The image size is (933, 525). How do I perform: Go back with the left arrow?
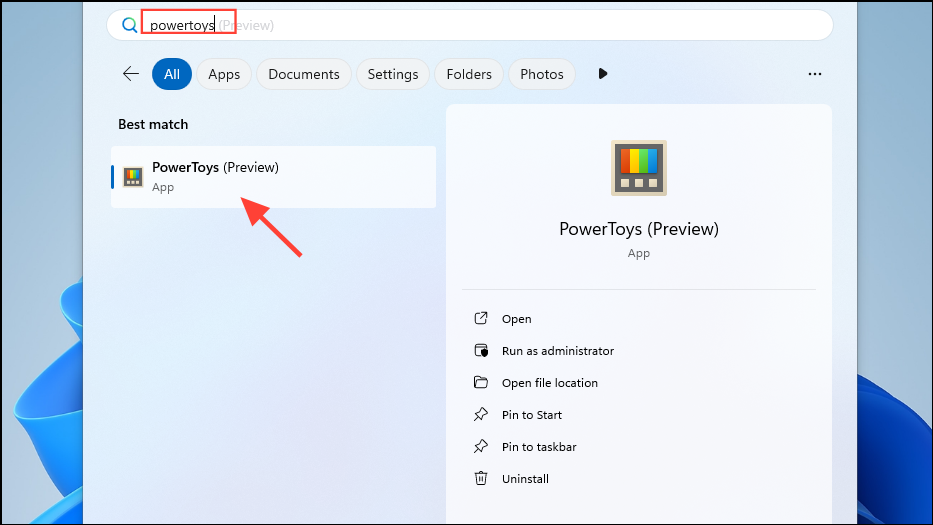coord(130,74)
